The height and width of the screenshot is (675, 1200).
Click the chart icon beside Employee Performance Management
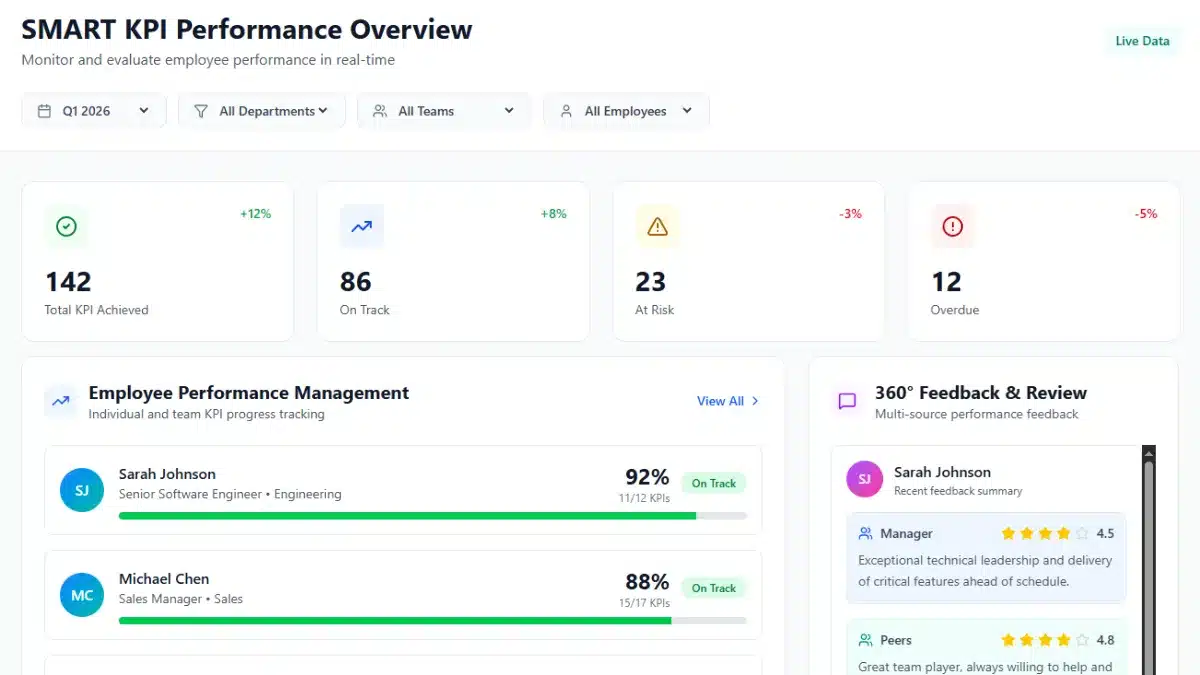point(60,401)
